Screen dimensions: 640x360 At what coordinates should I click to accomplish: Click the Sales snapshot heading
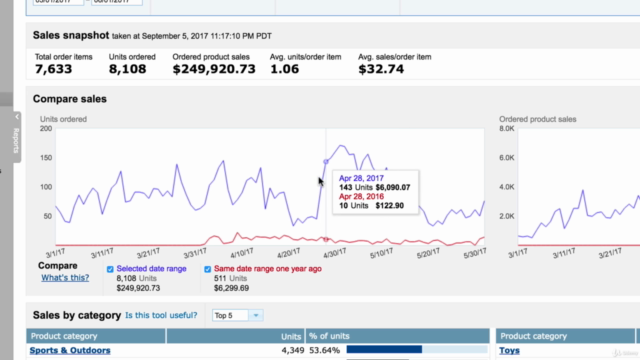coord(71,36)
